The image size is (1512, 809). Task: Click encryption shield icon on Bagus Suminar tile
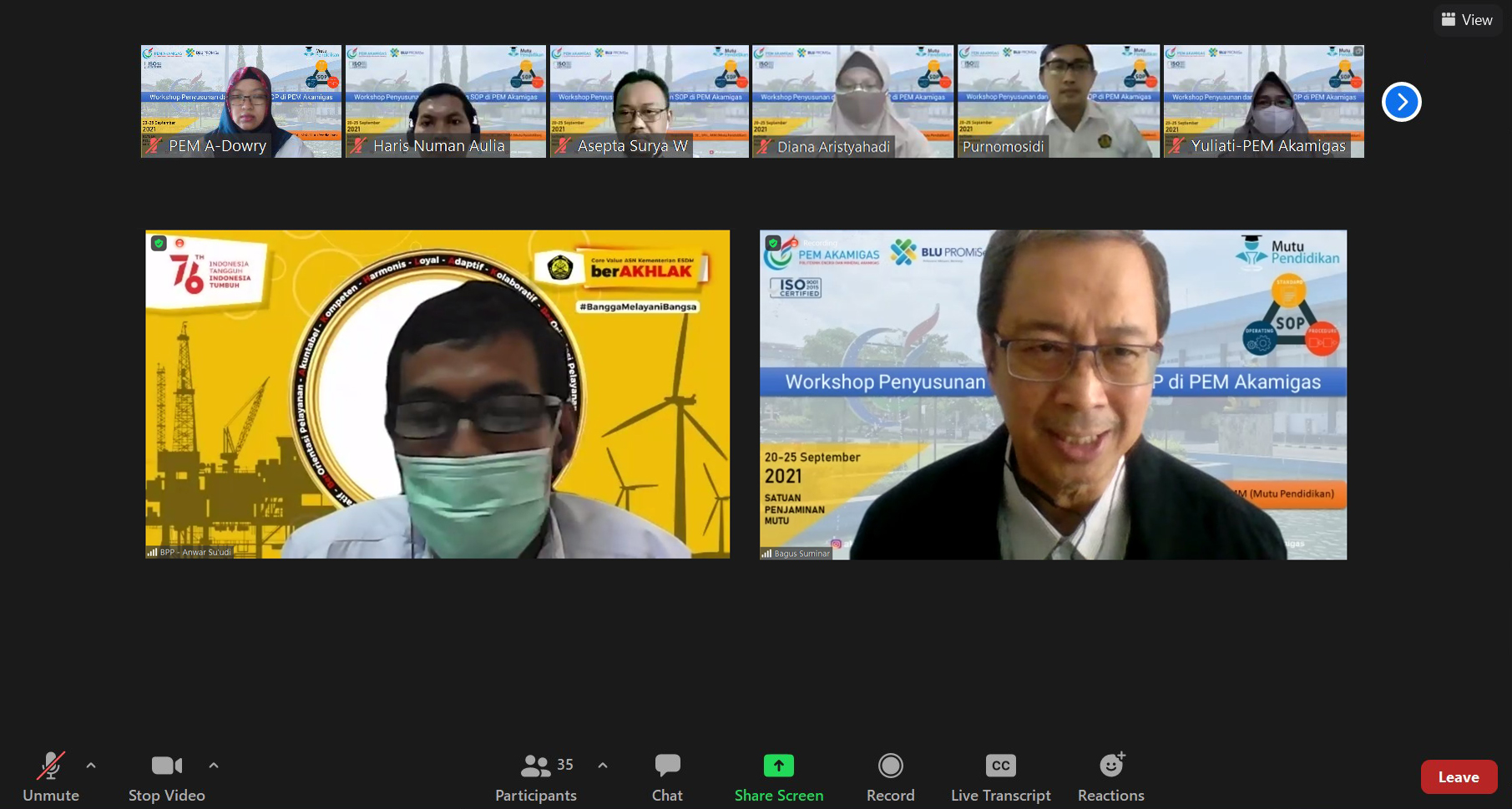coord(773,243)
